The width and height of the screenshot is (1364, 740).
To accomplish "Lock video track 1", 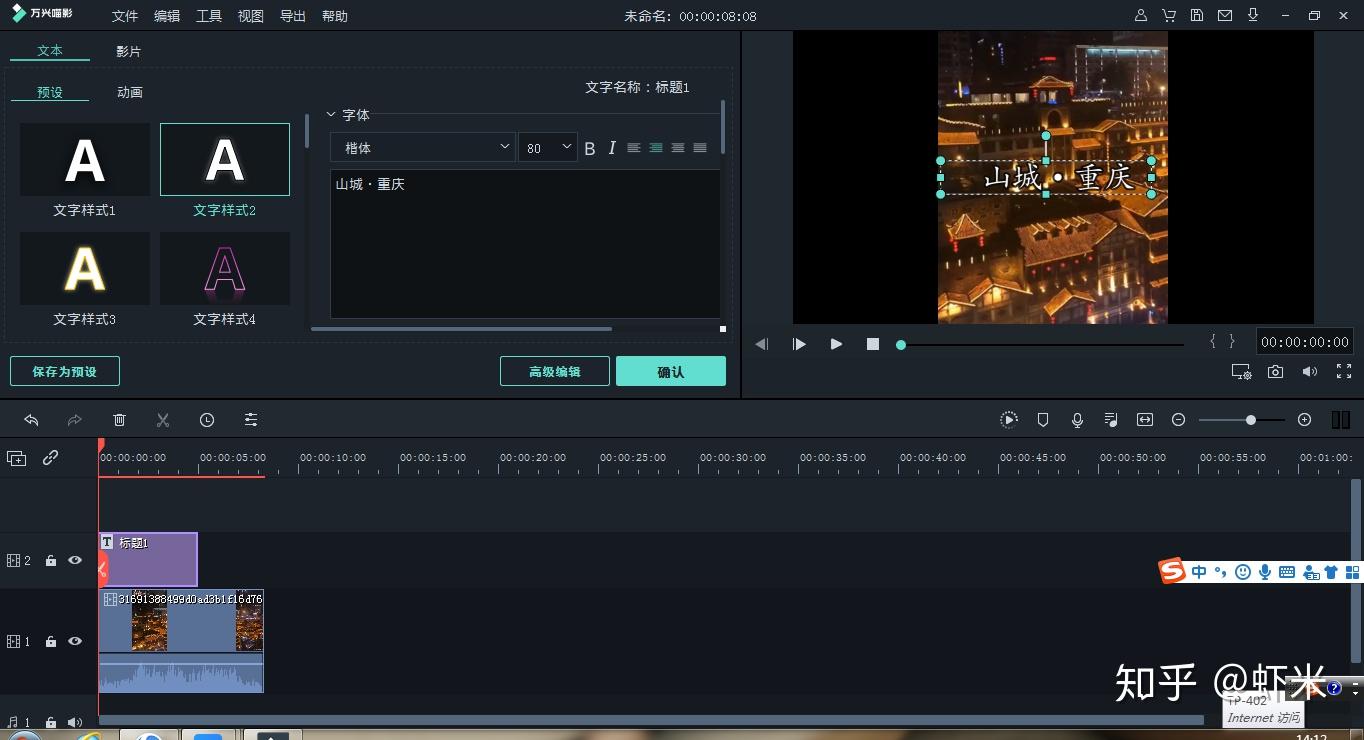I will pyautogui.click(x=50, y=641).
